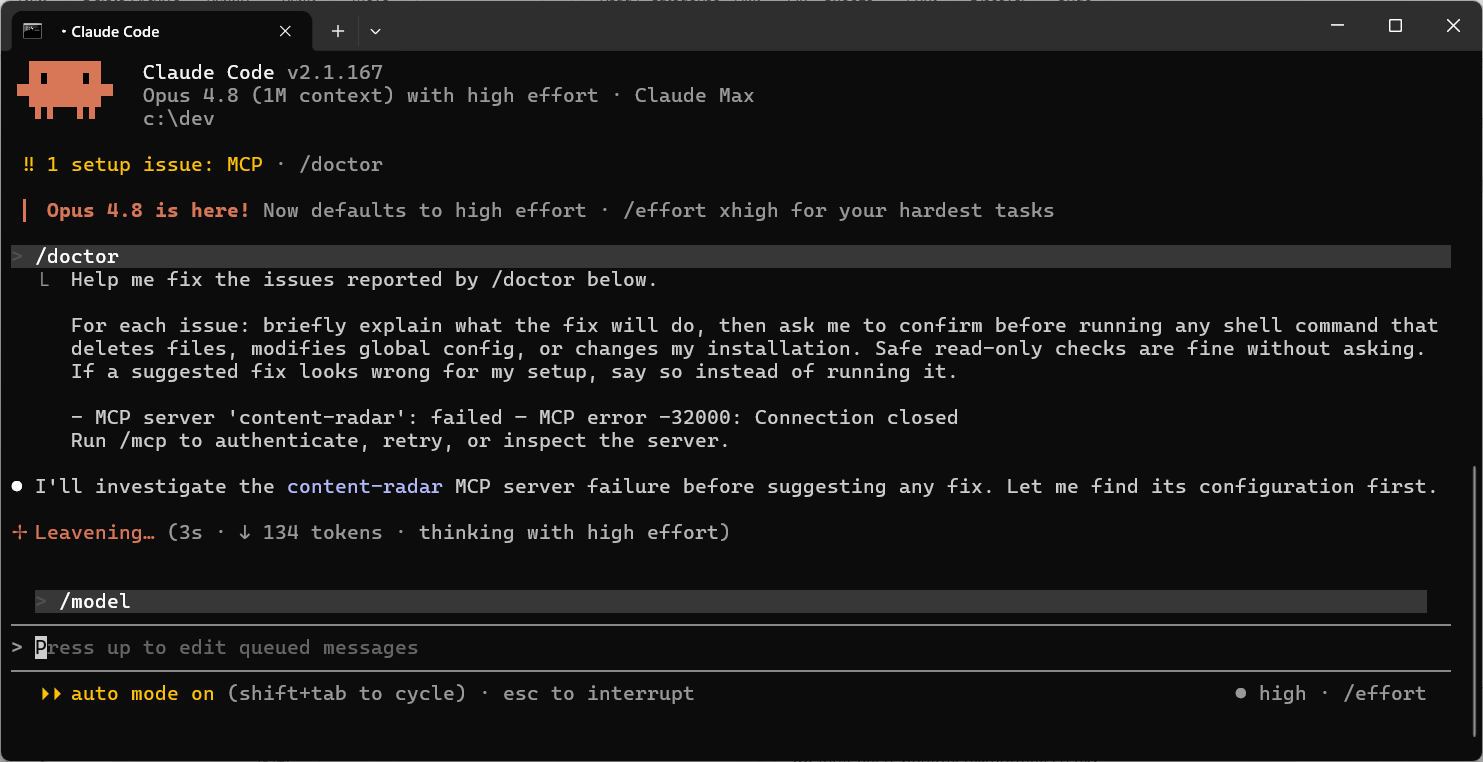Click '/effort xhigh for your hardest tasks'
Image resolution: width=1483 pixels, height=762 pixels.
point(838,211)
